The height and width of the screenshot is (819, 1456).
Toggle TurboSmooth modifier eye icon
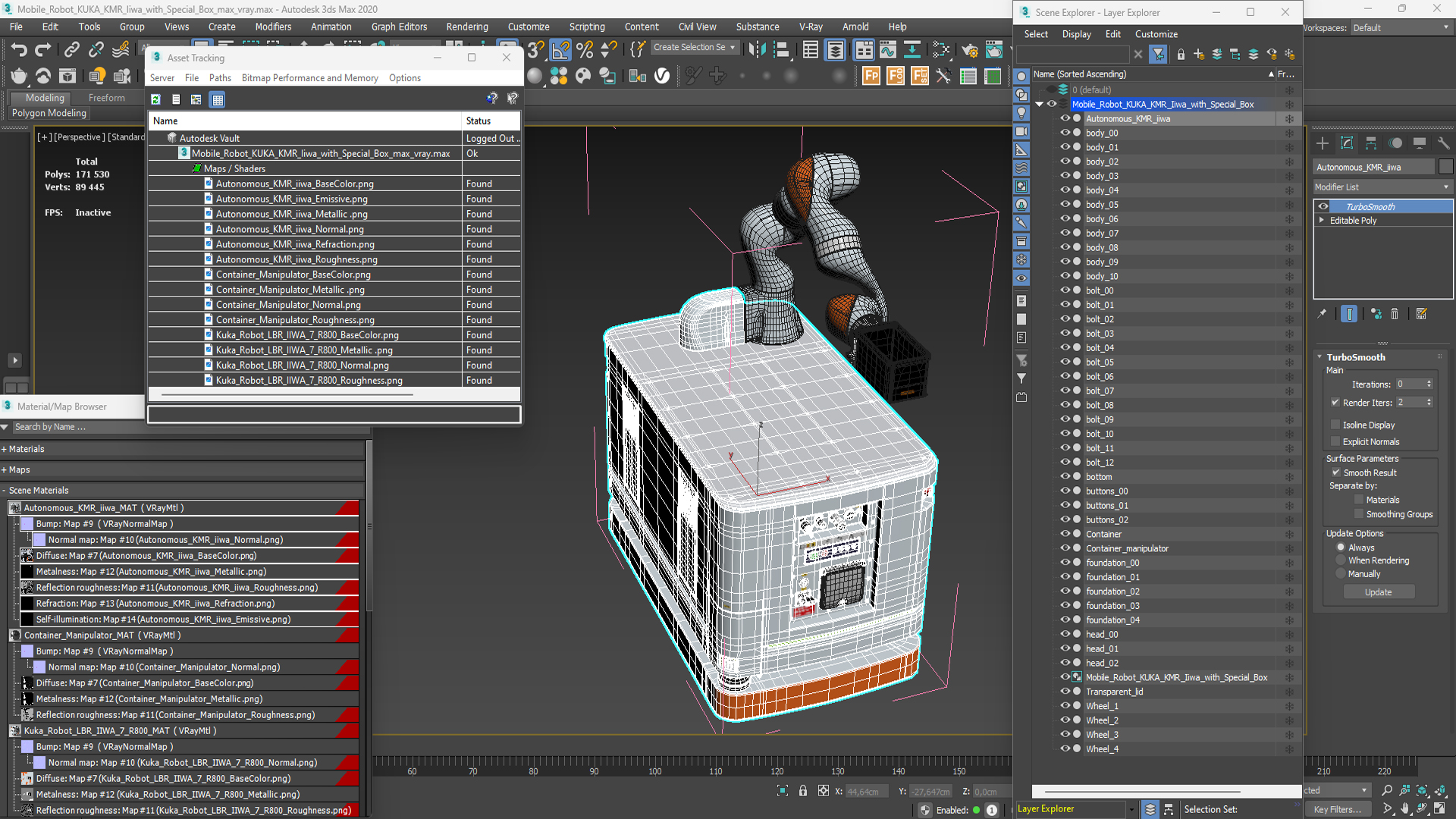pos(1323,206)
